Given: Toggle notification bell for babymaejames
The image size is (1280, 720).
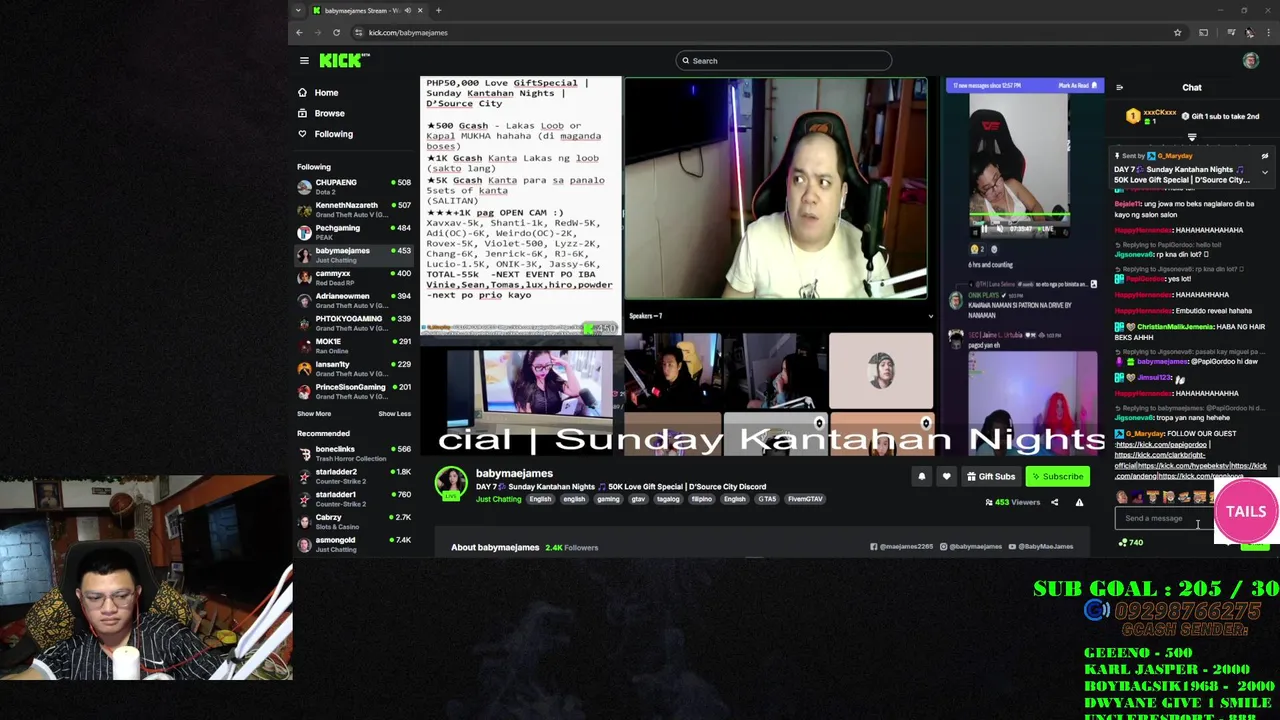Looking at the screenshot, I should 921,476.
